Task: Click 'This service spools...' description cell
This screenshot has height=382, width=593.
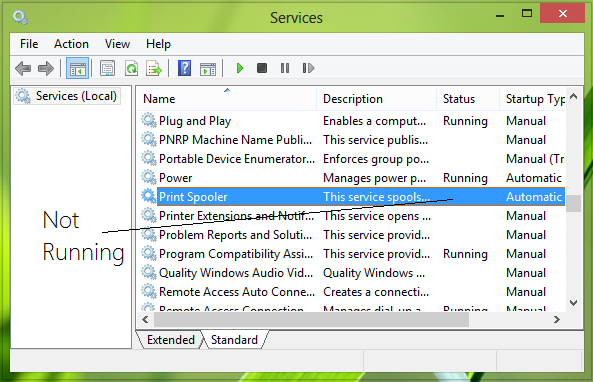Action: point(376,197)
